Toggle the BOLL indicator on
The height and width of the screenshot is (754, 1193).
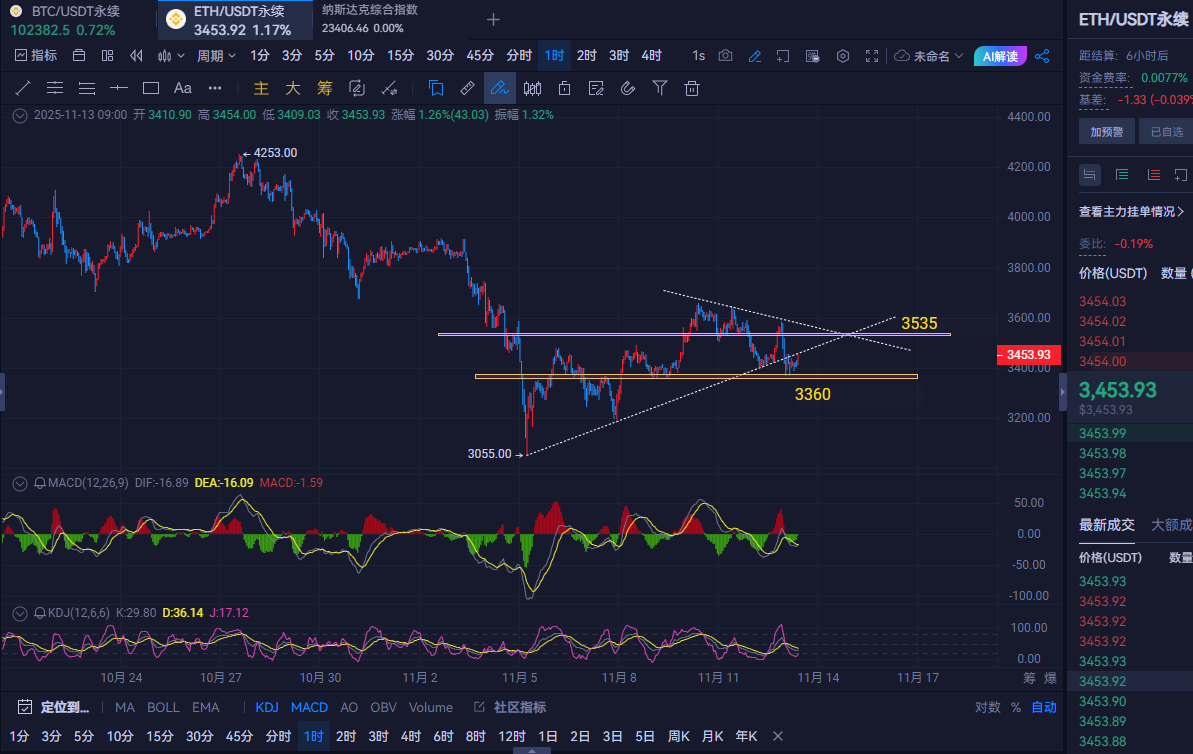163,707
